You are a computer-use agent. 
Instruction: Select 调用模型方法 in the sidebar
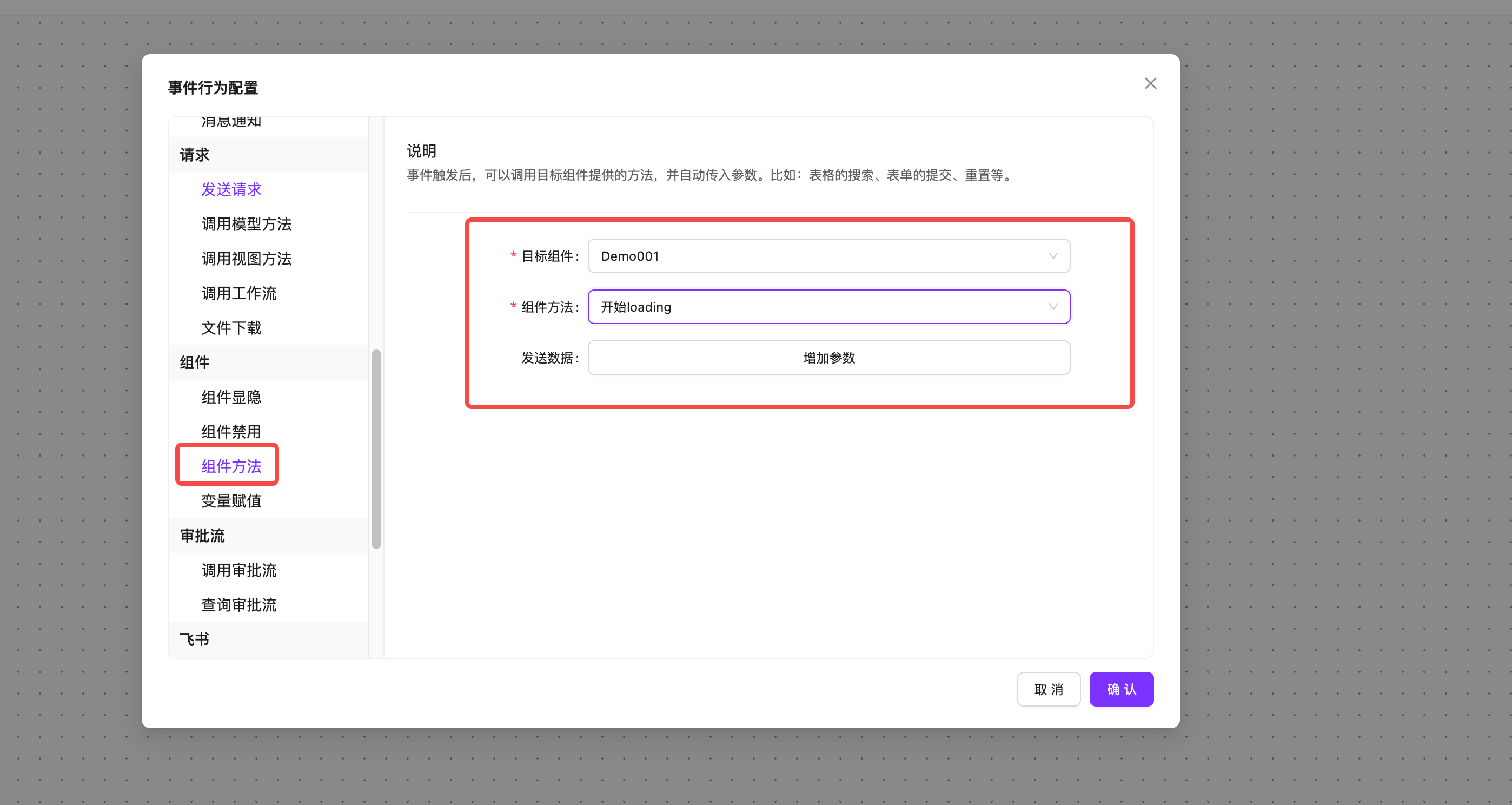247,225
